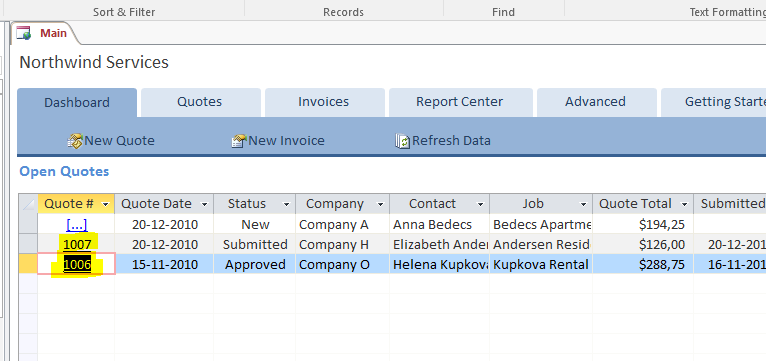Click the Sort & Filter ribbon group label
Image resolution: width=766 pixels, height=361 pixels.
click(124, 12)
